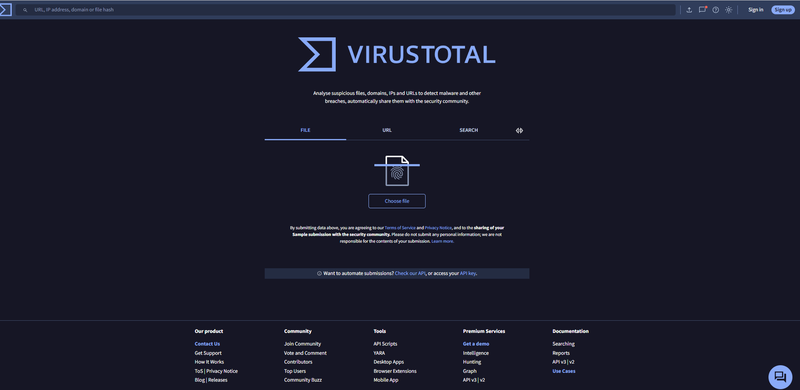Click the tab scroll arrows icon next to SEARCH
800x390 pixels.
coord(519,131)
